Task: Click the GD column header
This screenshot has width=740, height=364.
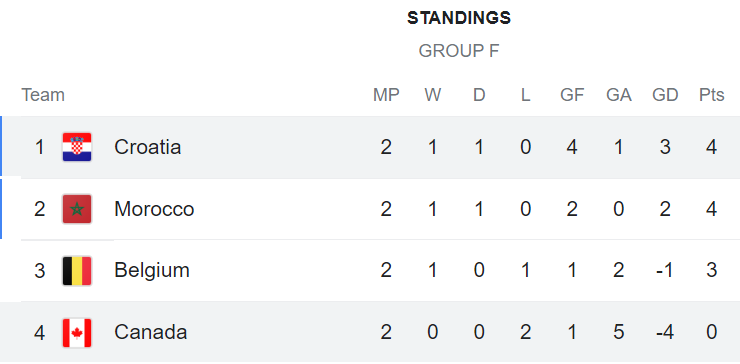Action: (x=665, y=95)
